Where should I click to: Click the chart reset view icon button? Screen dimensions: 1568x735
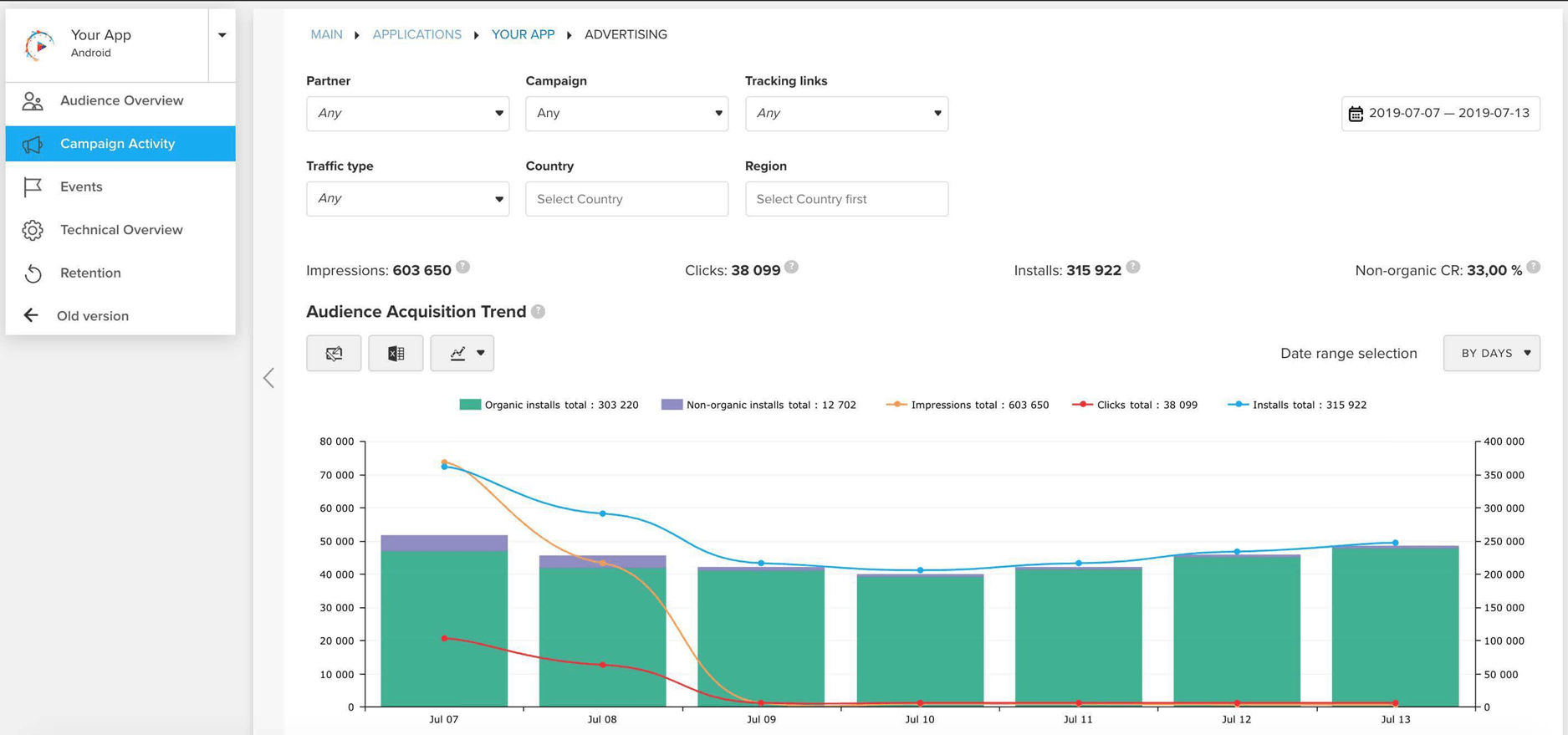[334, 353]
